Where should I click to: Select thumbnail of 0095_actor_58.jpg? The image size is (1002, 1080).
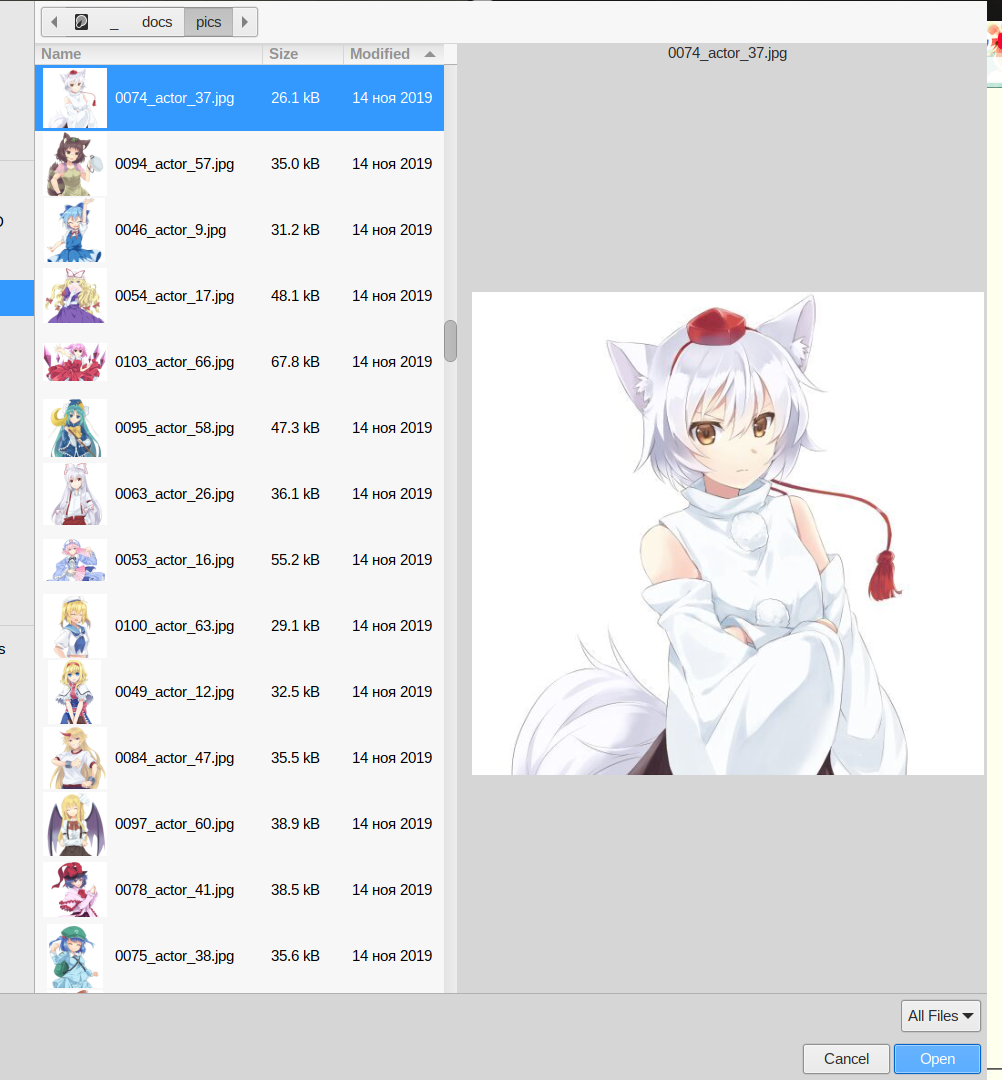tap(75, 428)
